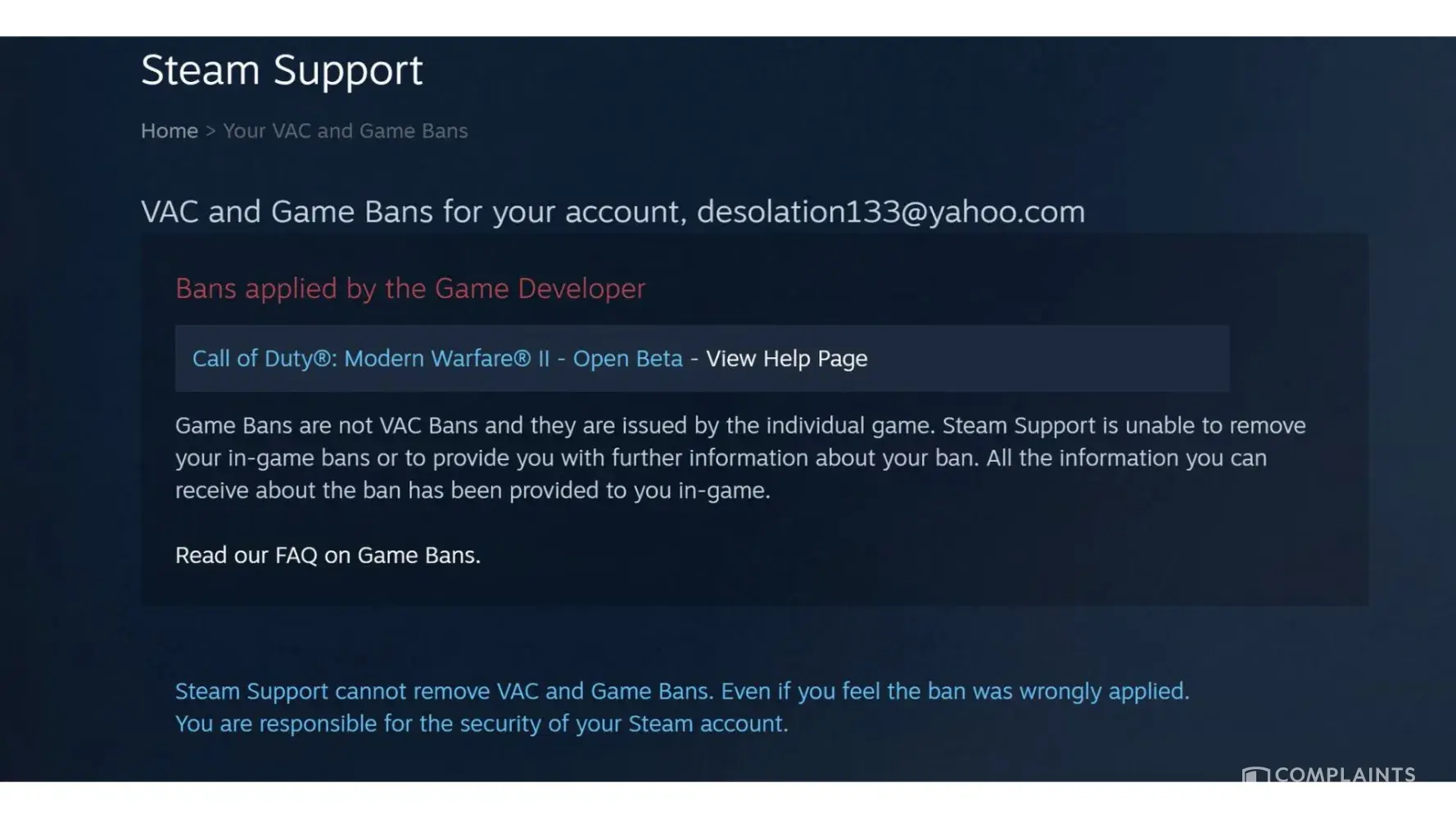
Task: Open the FAQ on Game Bans link
Action: coord(377,555)
